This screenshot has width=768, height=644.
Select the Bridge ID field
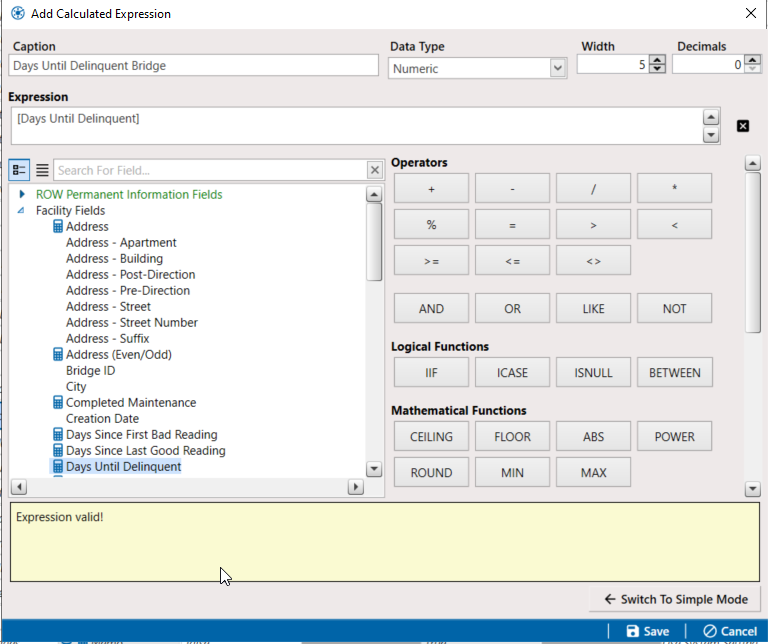(x=91, y=370)
